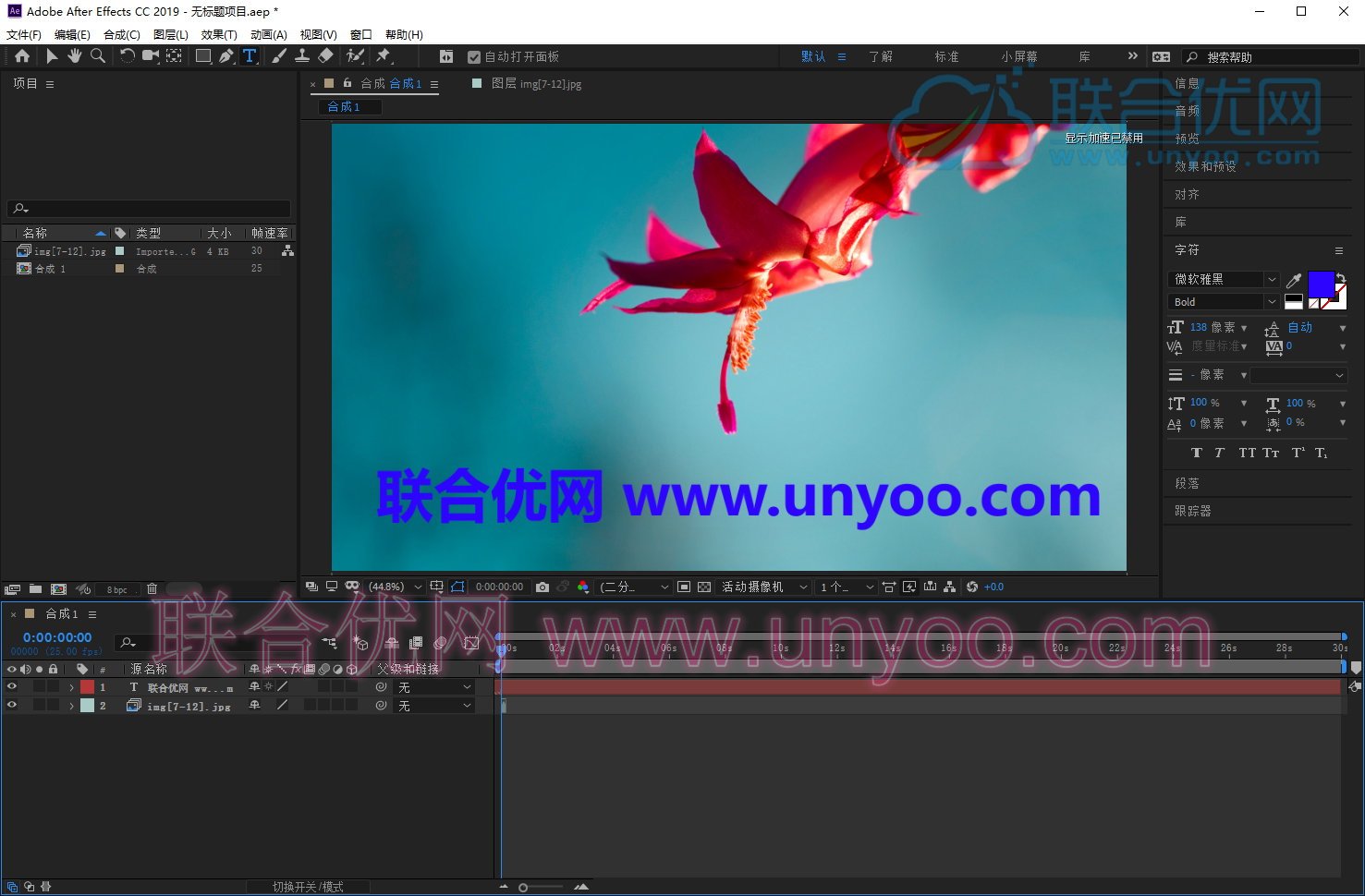Select the Zoom magnifier tool
This screenshot has width=1365, height=896.
(x=98, y=56)
